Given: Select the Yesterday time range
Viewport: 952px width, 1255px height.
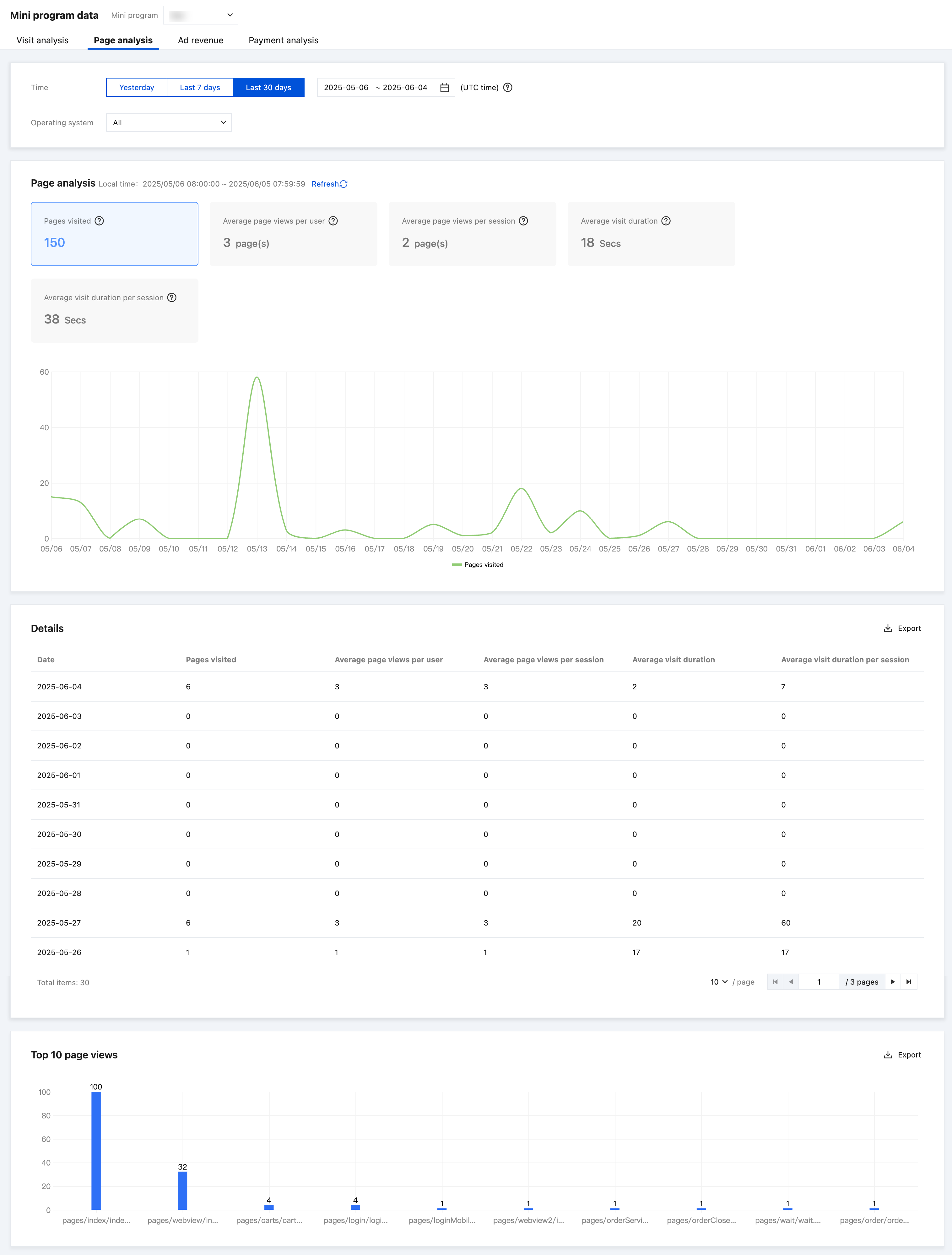Looking at the screenshot, I should (x=137, y=87).
